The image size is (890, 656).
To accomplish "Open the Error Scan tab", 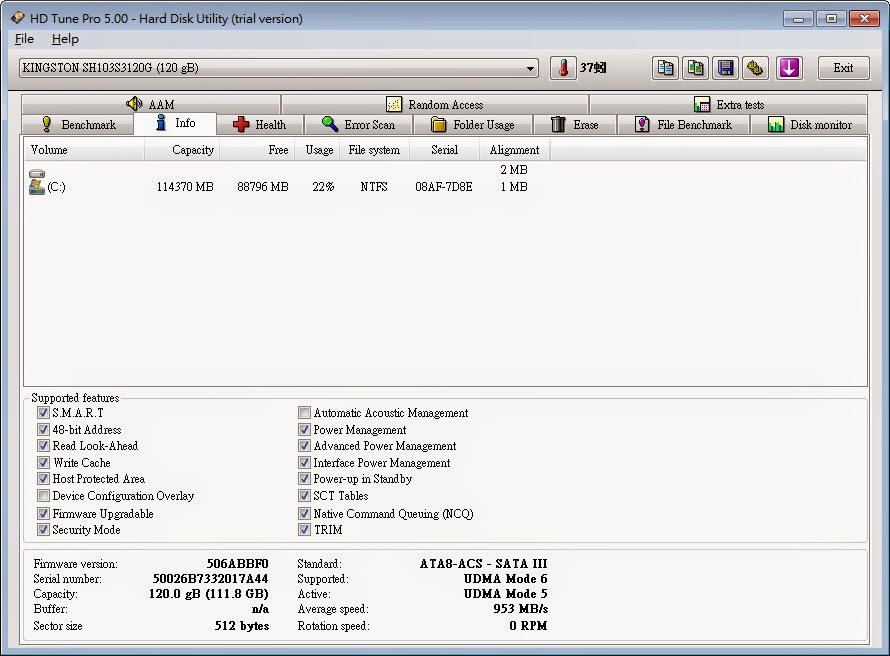I will [x=358, y=124].
